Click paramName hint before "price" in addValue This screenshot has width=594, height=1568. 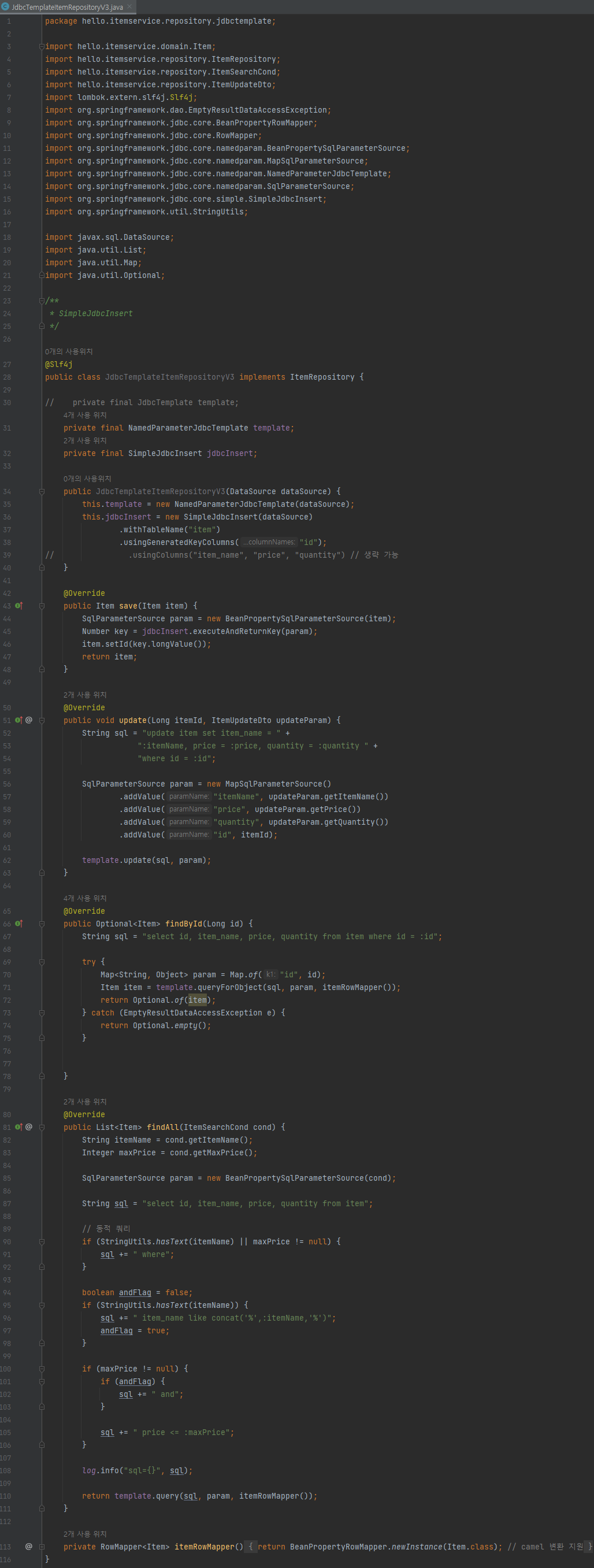pyautogui.click(x=190, y=809)
